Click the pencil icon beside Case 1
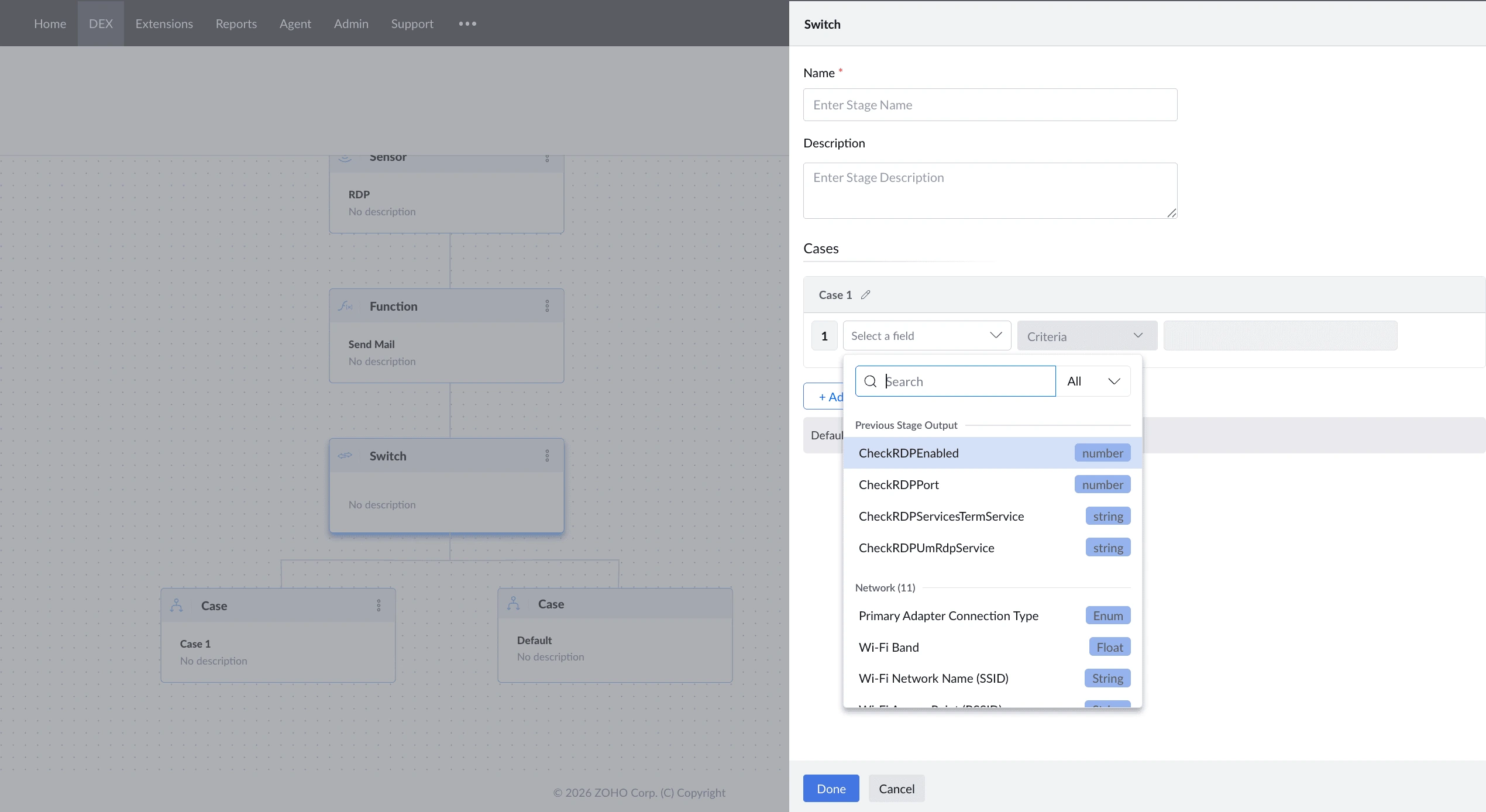This screenshot has width=1486, height=812. [x=866, y=295]
